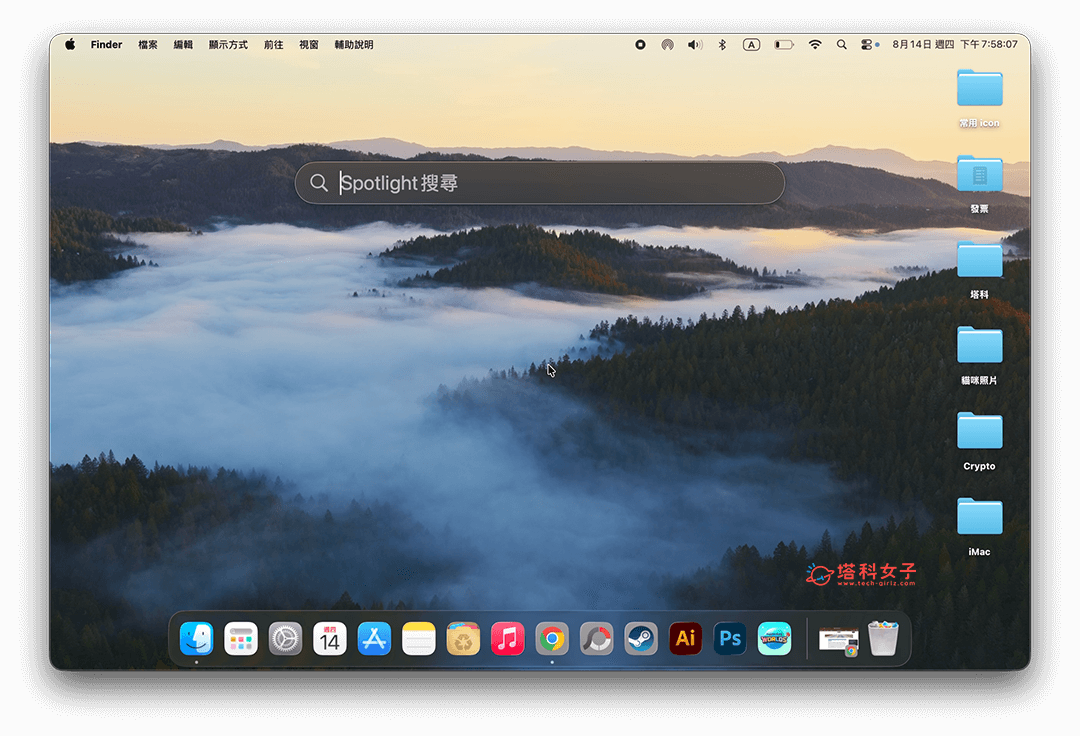1080x736 pixels.
Task: Launch Steam from the Dock
Action: [x=641, y=638]
